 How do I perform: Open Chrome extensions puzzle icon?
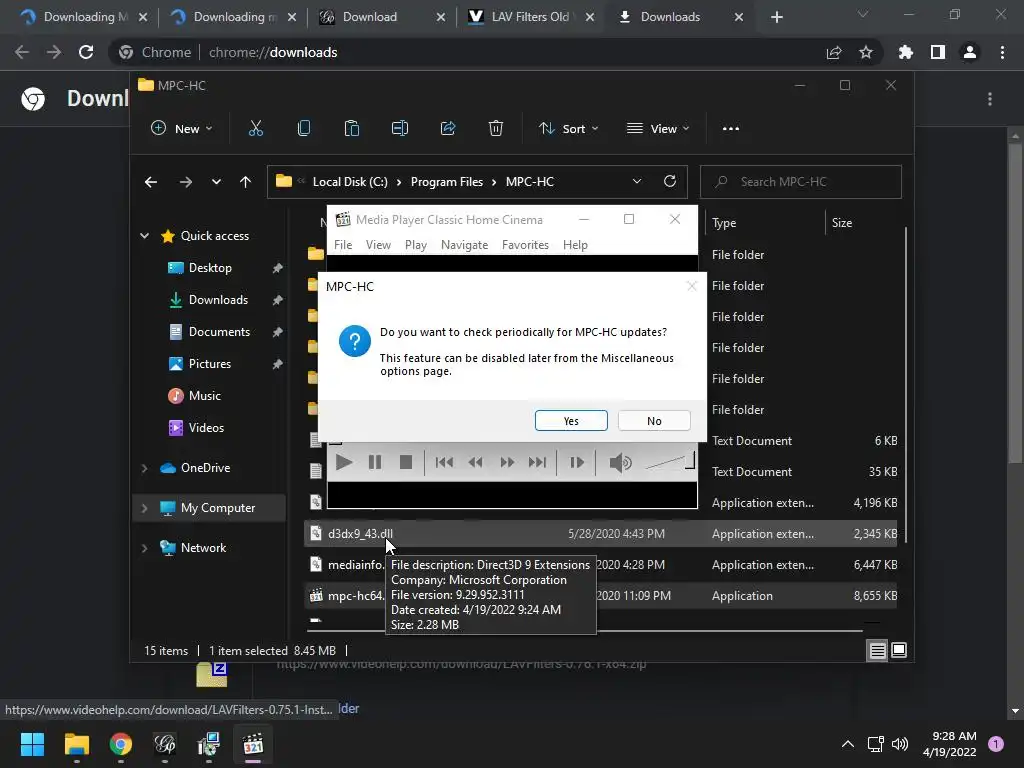[x=905, y=52]
